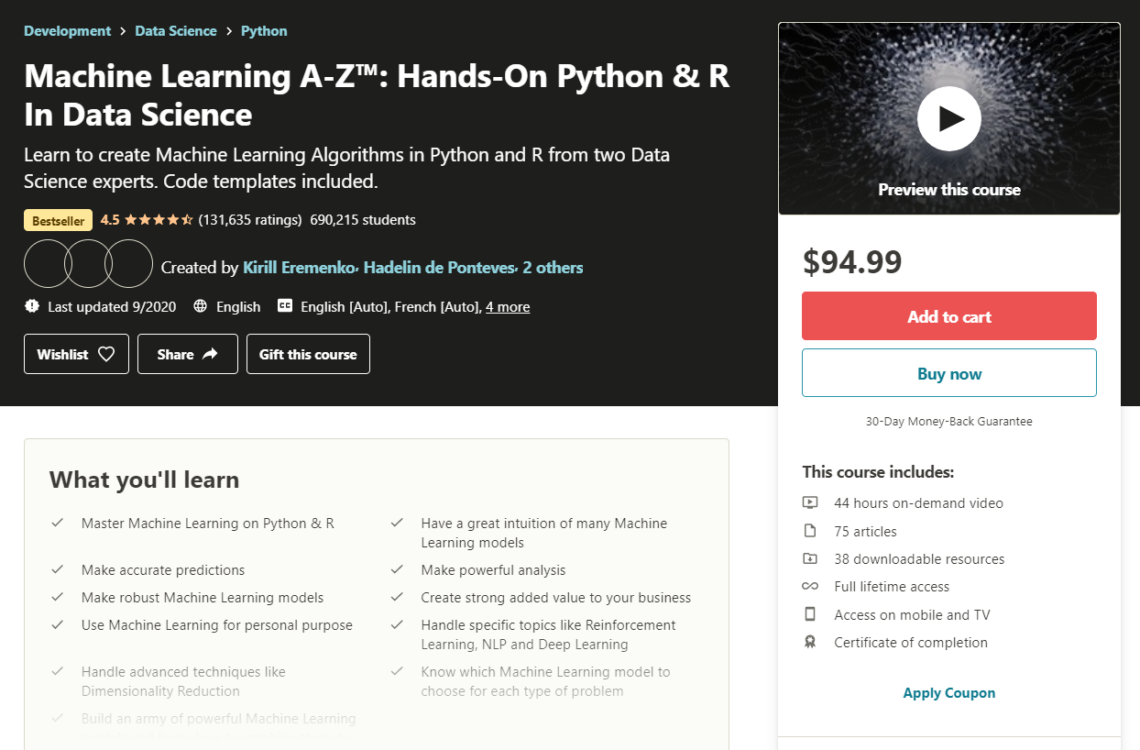Viewport: 1140px width, 750px height.
Task: Play the course preview video
Action: coord(948,117)
